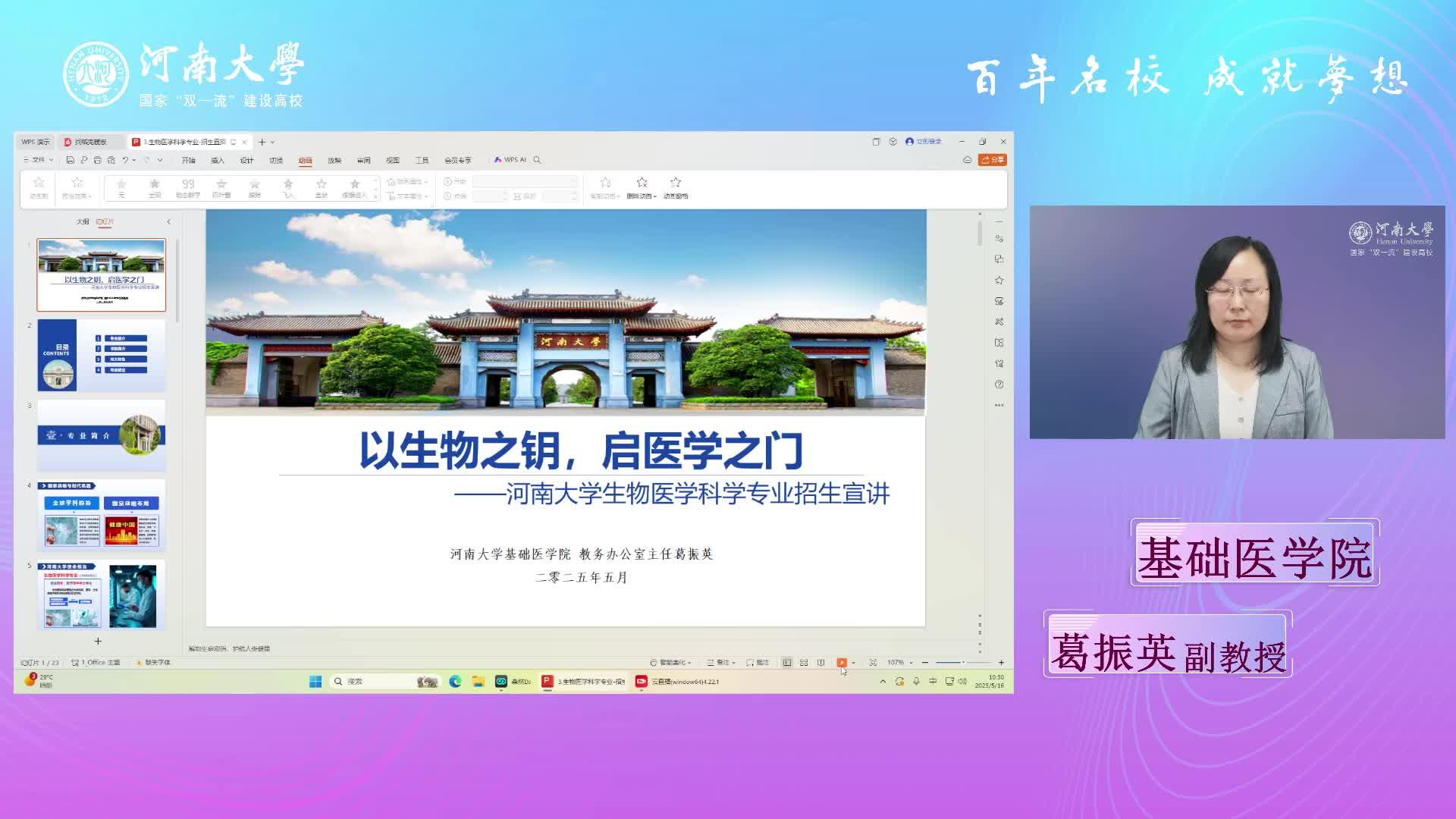Switch to the 开始 ribbon tab
Viewport: 1456px width, 819px height.
pyautogui.click(x=188, y=160)
